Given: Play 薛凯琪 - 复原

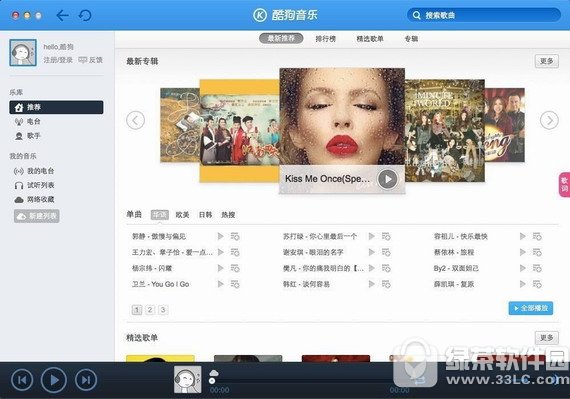Looking at the screenshot, I should (522, 284).
